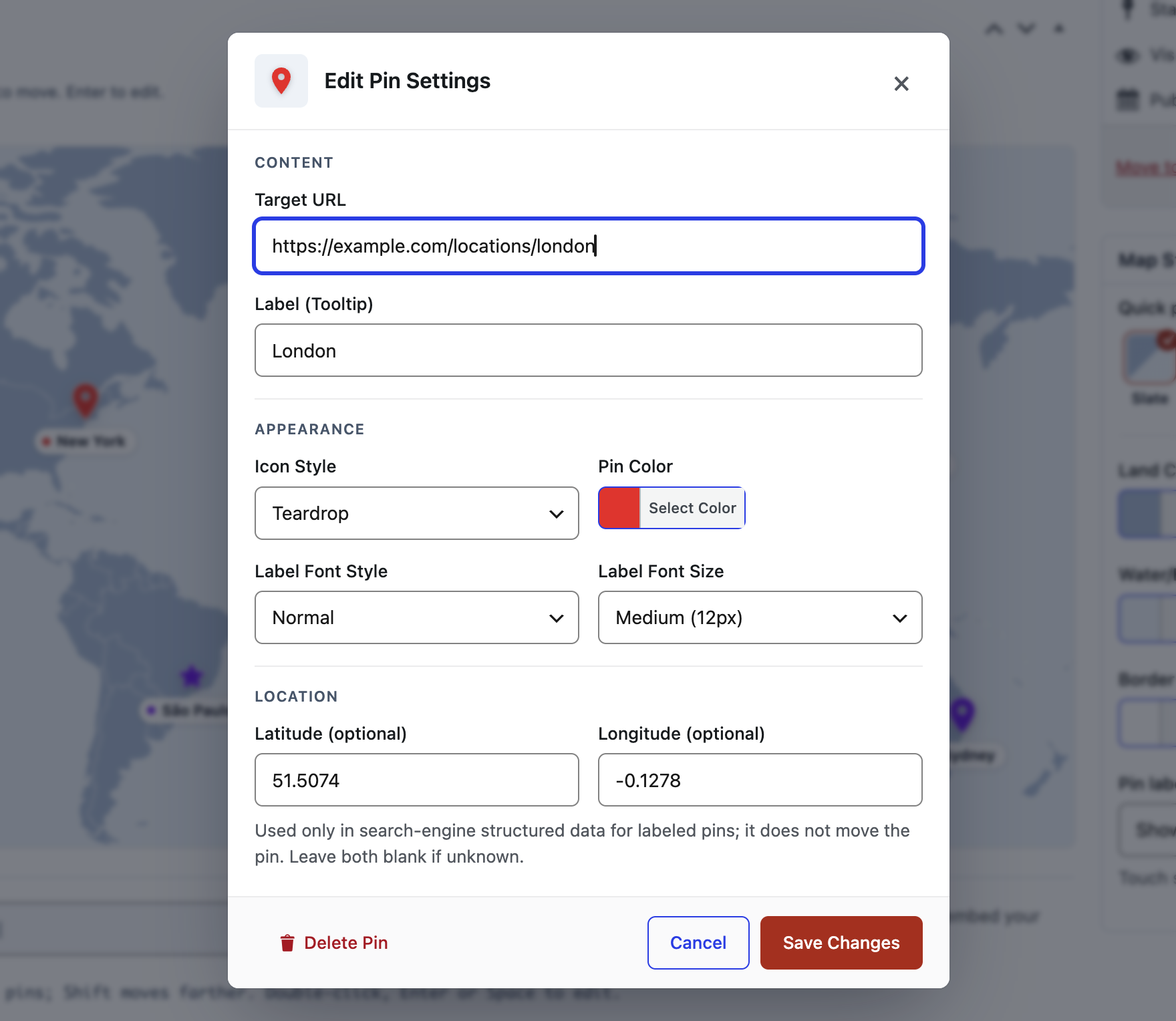Click the Longitude field with -0.1278
1176x1021 pixels.
click(760, 780)
